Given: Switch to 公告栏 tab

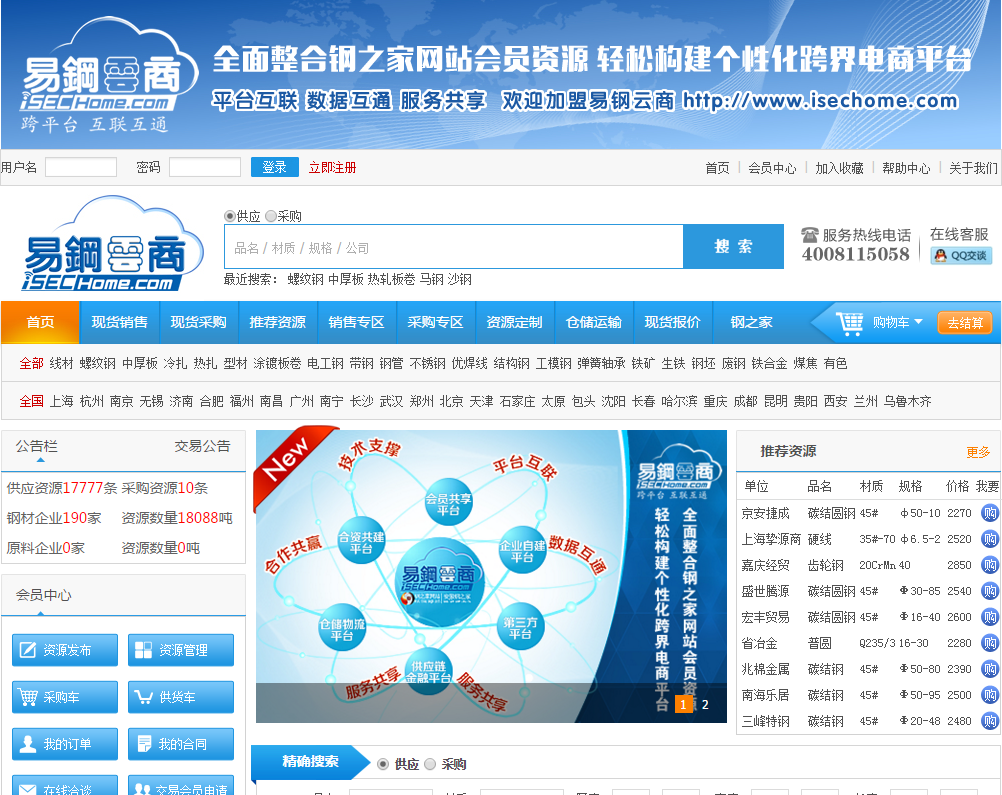Looking at the screenshot, I should tap(37, 446).
